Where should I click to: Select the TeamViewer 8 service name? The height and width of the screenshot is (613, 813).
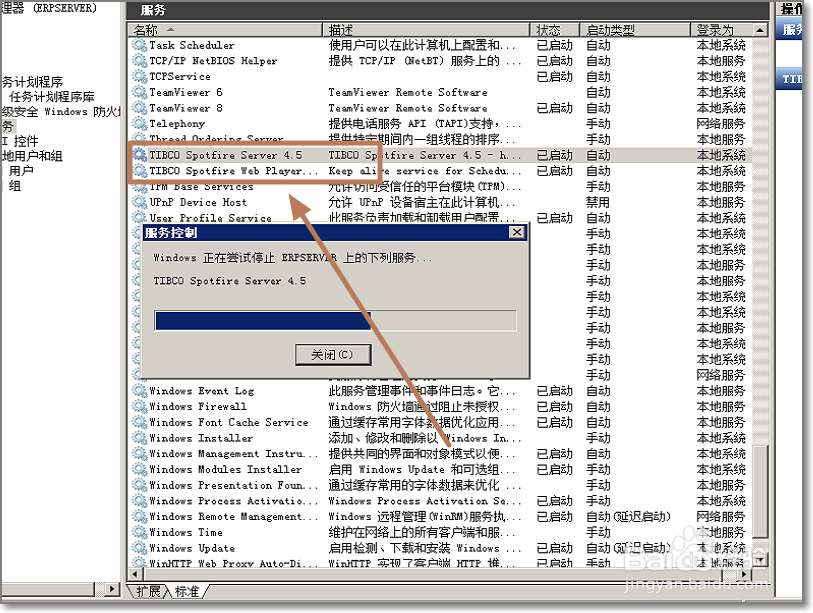click(x=186, y=108)
